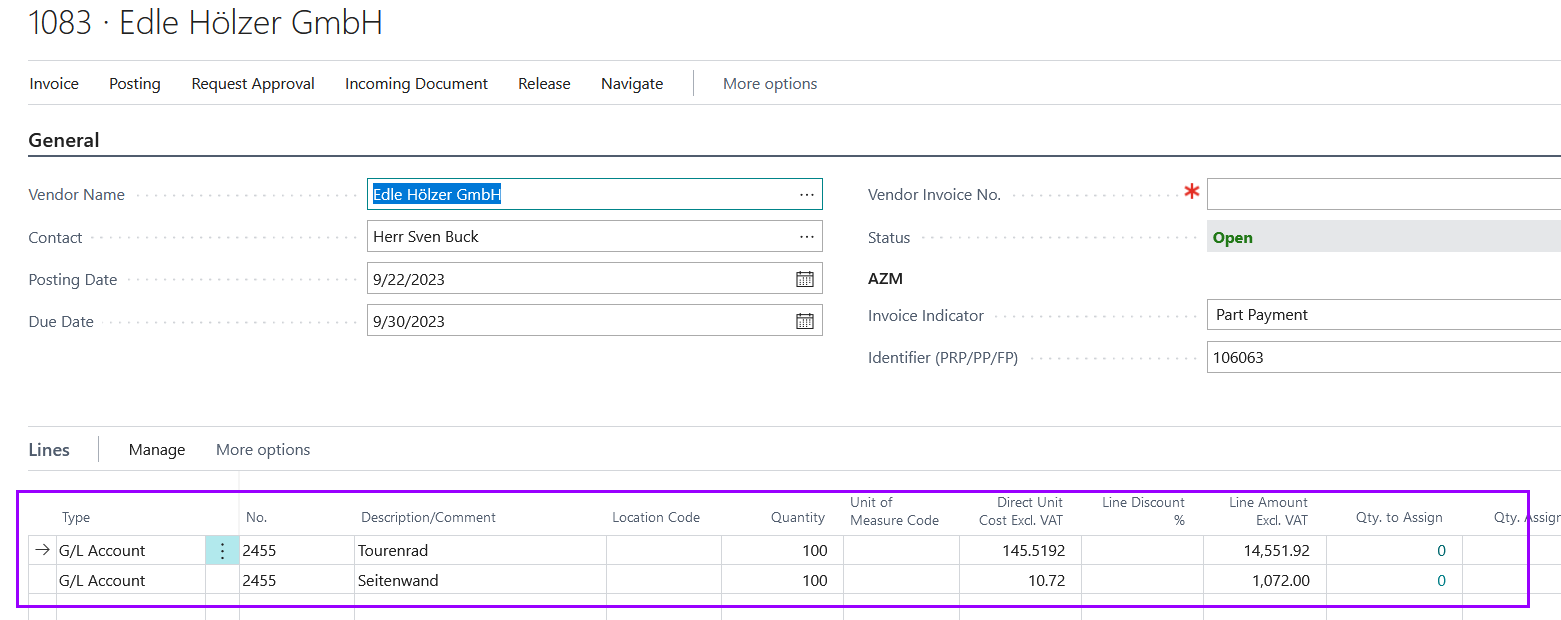Click line amount 1,072.00 cell
The height and width of the screenshot is (620, 1561).
(1265, 581)
